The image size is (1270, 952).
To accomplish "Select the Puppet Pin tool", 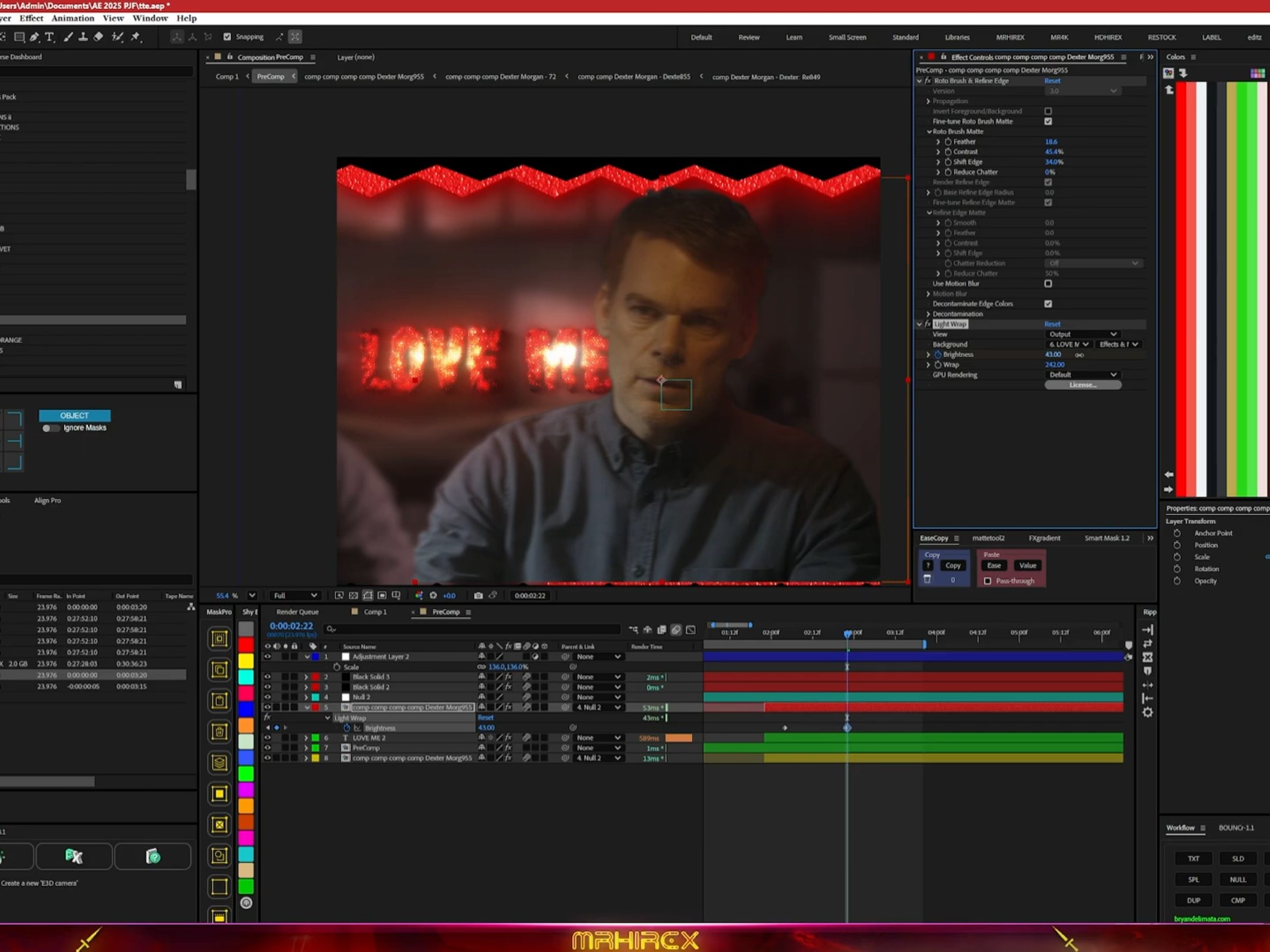I will (136, 37).
